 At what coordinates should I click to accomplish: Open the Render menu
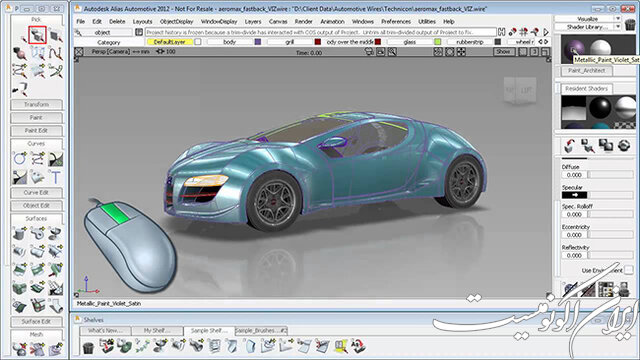click(303, 21)
